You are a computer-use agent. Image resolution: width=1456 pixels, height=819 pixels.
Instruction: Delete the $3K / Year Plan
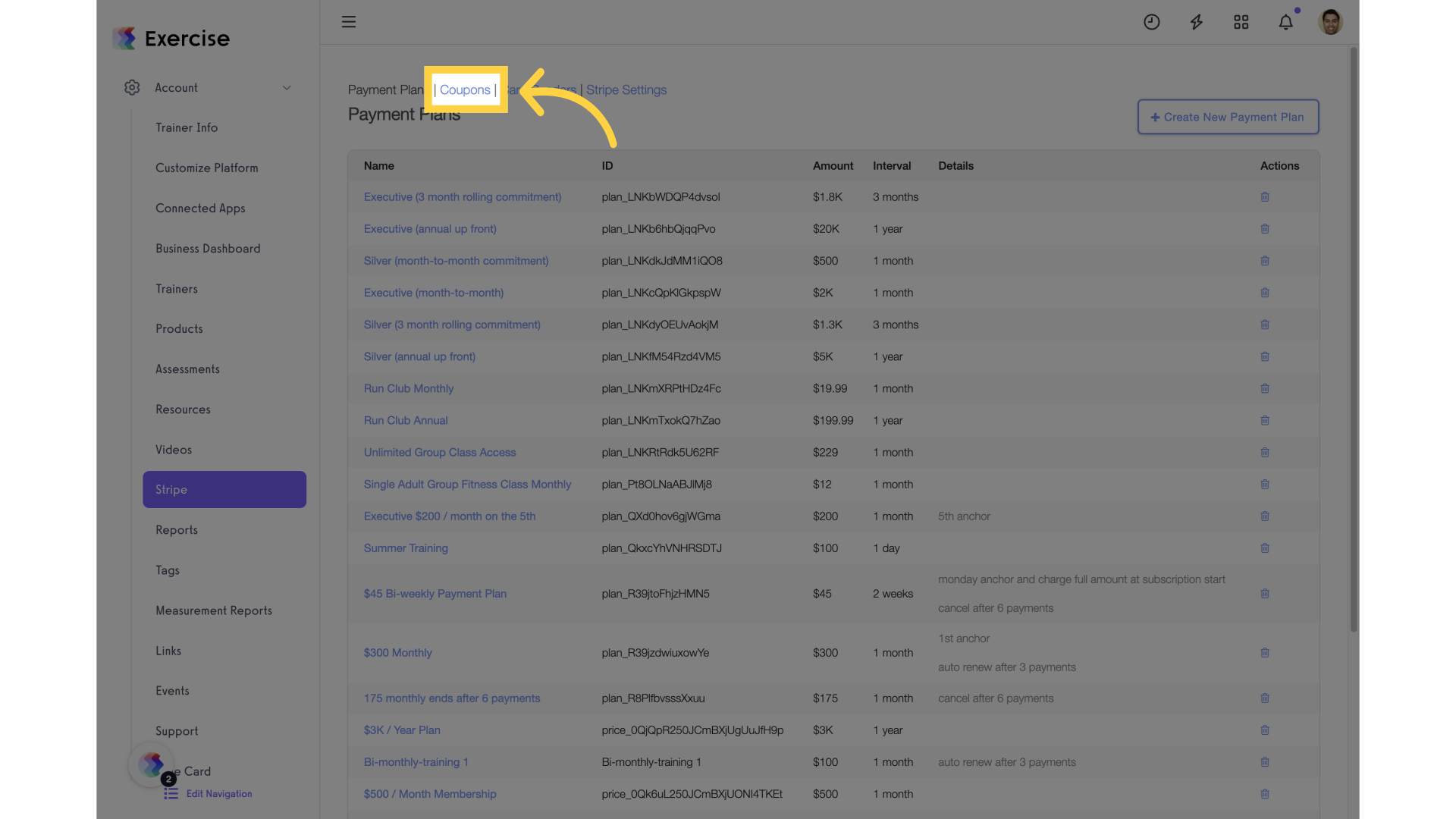coord(1264,730)
